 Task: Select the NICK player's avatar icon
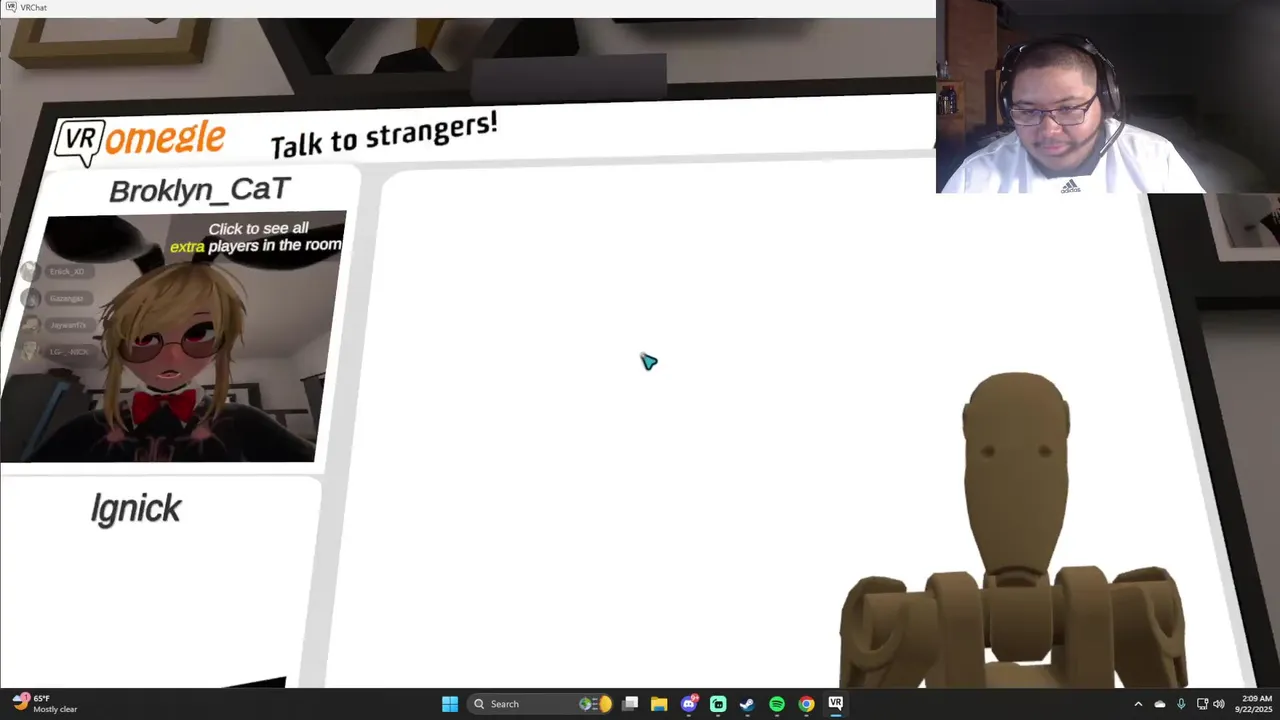click(31, 352)
